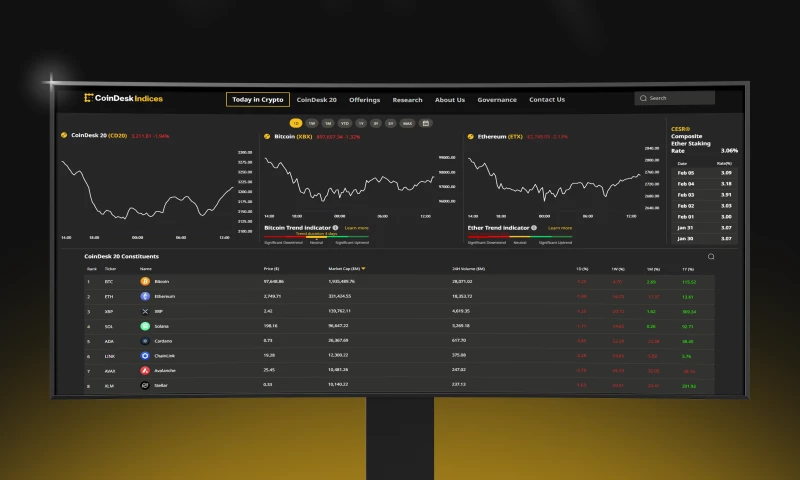Click Learn more beside Ether Trend Indicator
This screenshot has height=480, width=800.
click(x=560, y=228)
